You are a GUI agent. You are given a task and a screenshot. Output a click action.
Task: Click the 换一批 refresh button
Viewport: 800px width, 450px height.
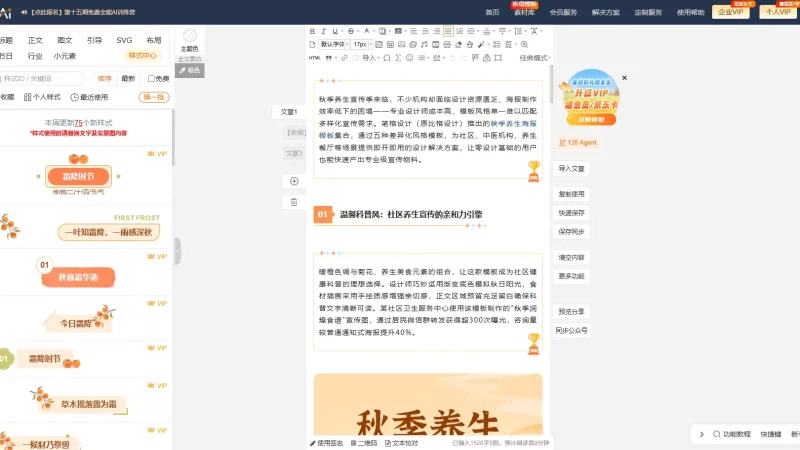pos(154,97)
